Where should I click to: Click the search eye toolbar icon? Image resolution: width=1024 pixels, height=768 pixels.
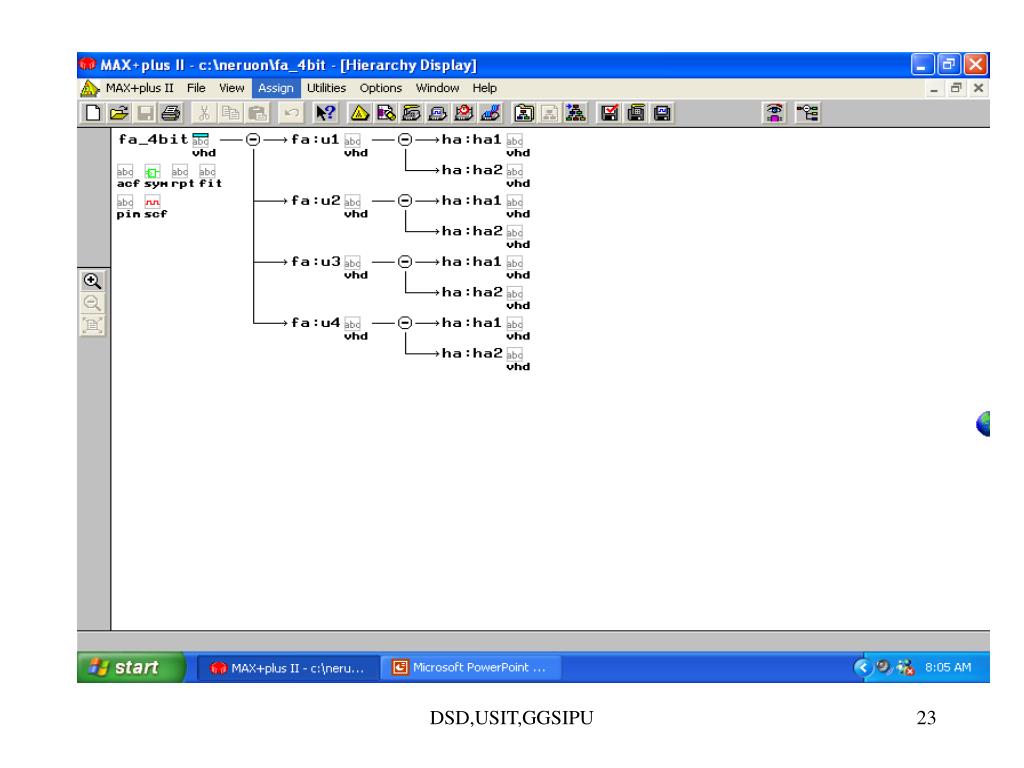[775, 113]
